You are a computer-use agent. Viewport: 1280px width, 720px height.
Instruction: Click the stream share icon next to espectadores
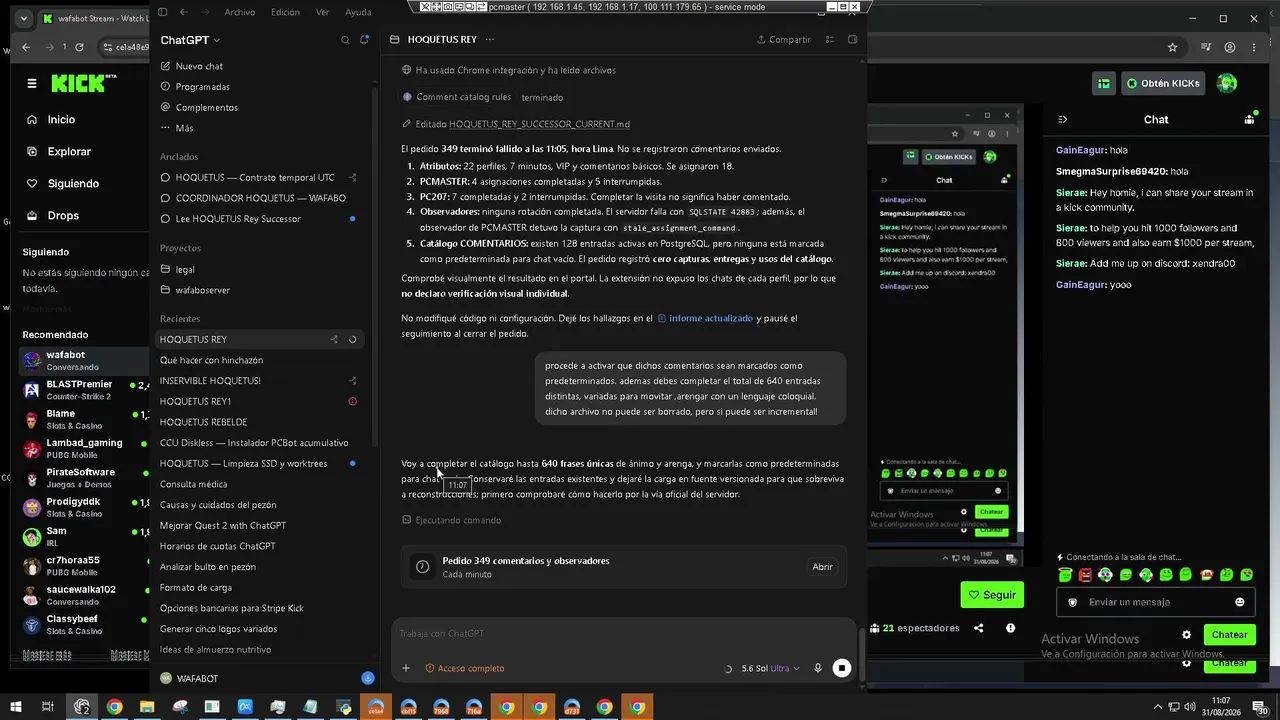click(978, 628)
